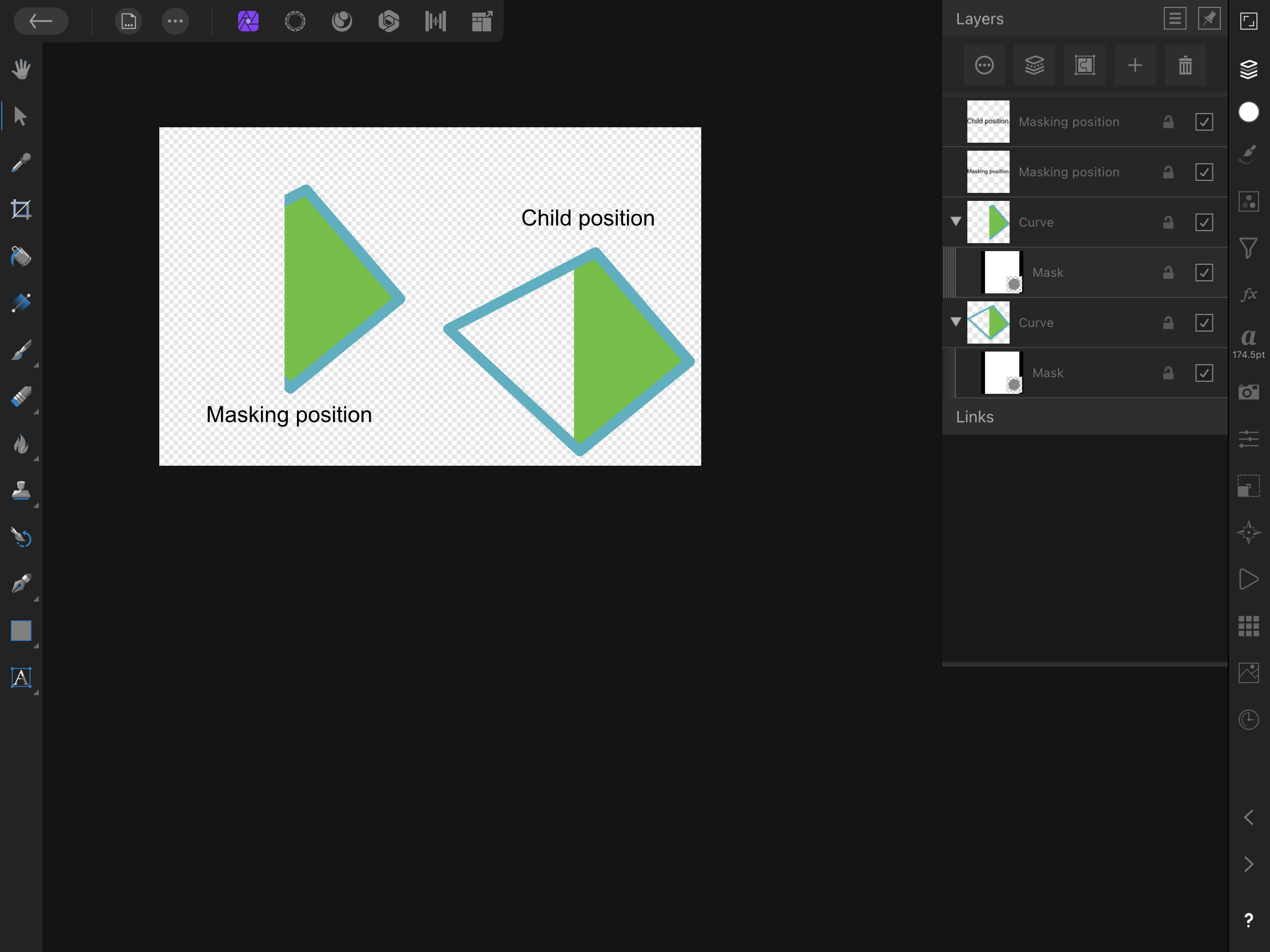Select the upper Mask layer thumbnail
The width and height of the screenshot is (1270, 952).
point(1002,273)
